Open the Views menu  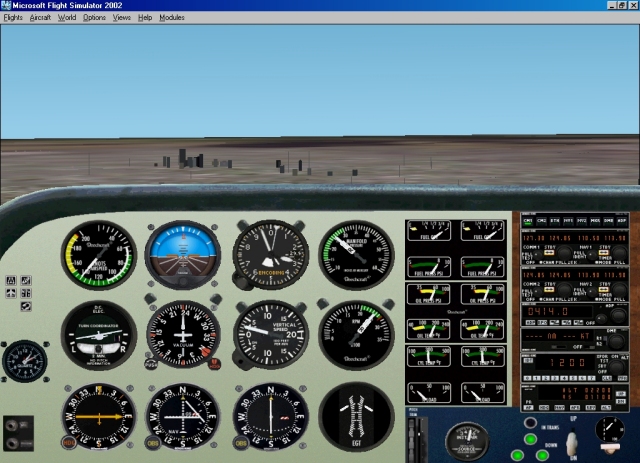pos(122,18)
